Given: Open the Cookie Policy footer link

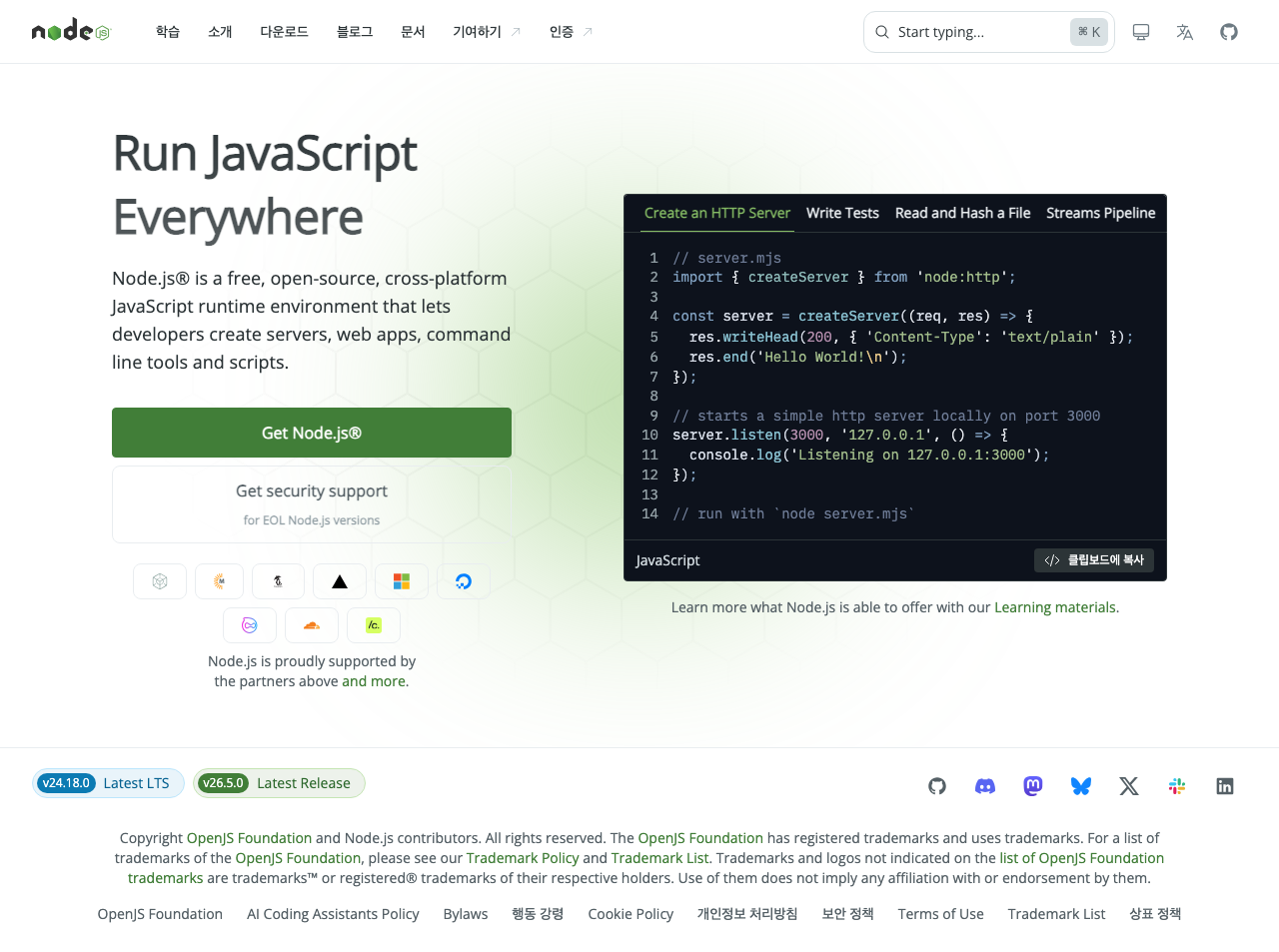Looking at the screenshot, I should point(631,914).
